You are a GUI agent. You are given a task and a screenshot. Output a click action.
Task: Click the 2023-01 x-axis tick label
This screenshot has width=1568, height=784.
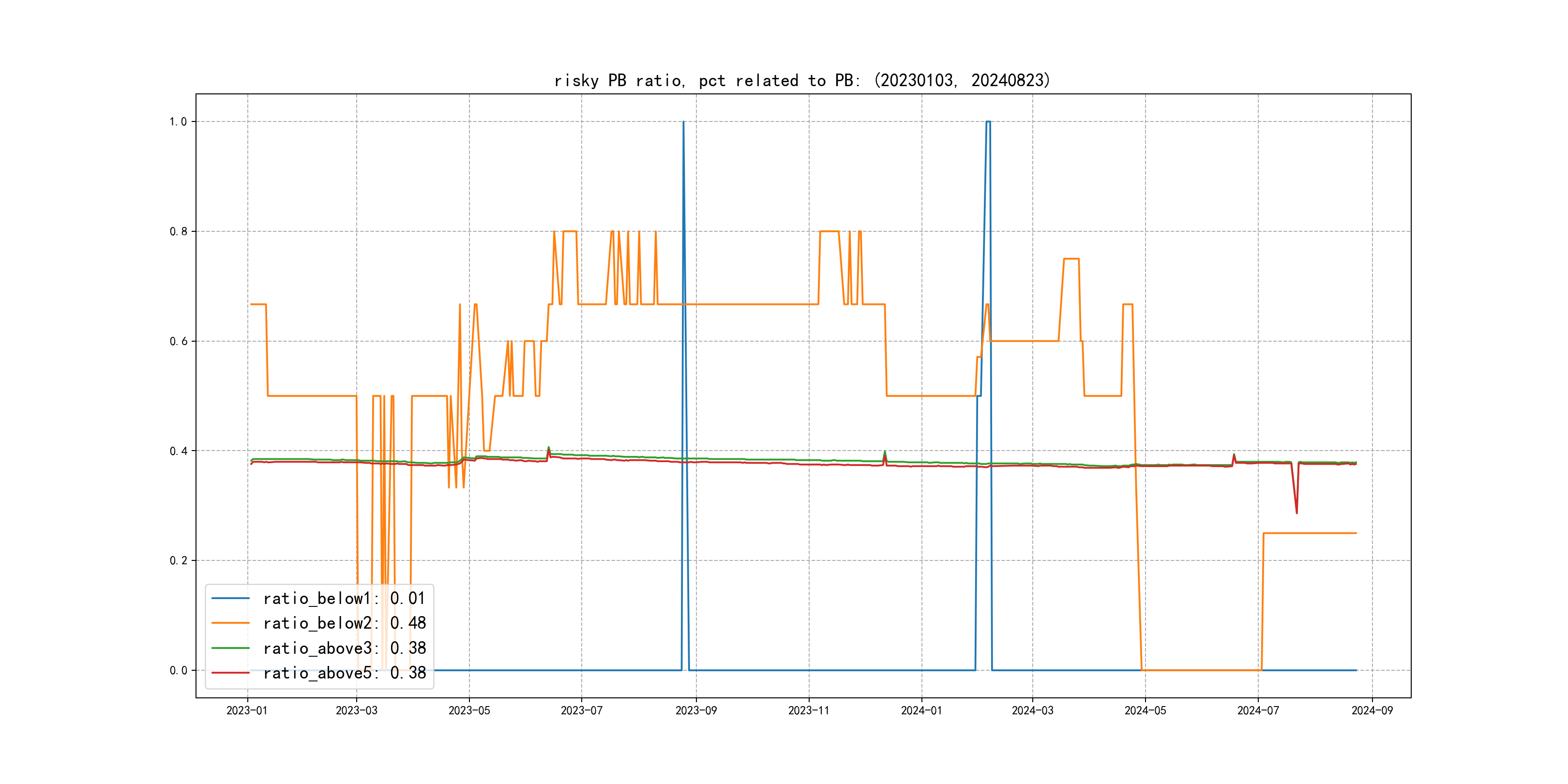(x=247, y=710)
